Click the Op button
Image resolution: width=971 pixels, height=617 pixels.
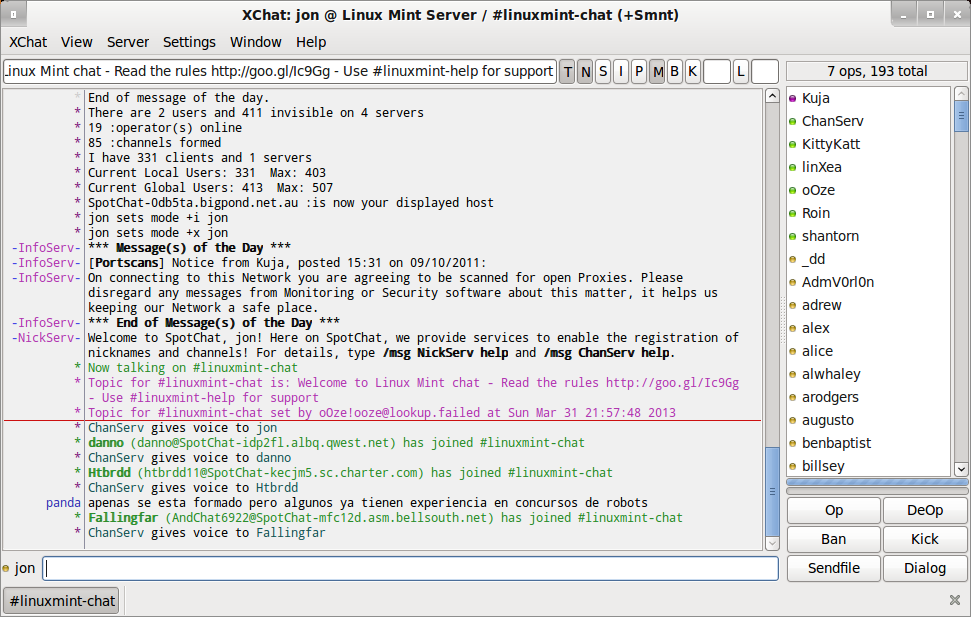point(834,510)
